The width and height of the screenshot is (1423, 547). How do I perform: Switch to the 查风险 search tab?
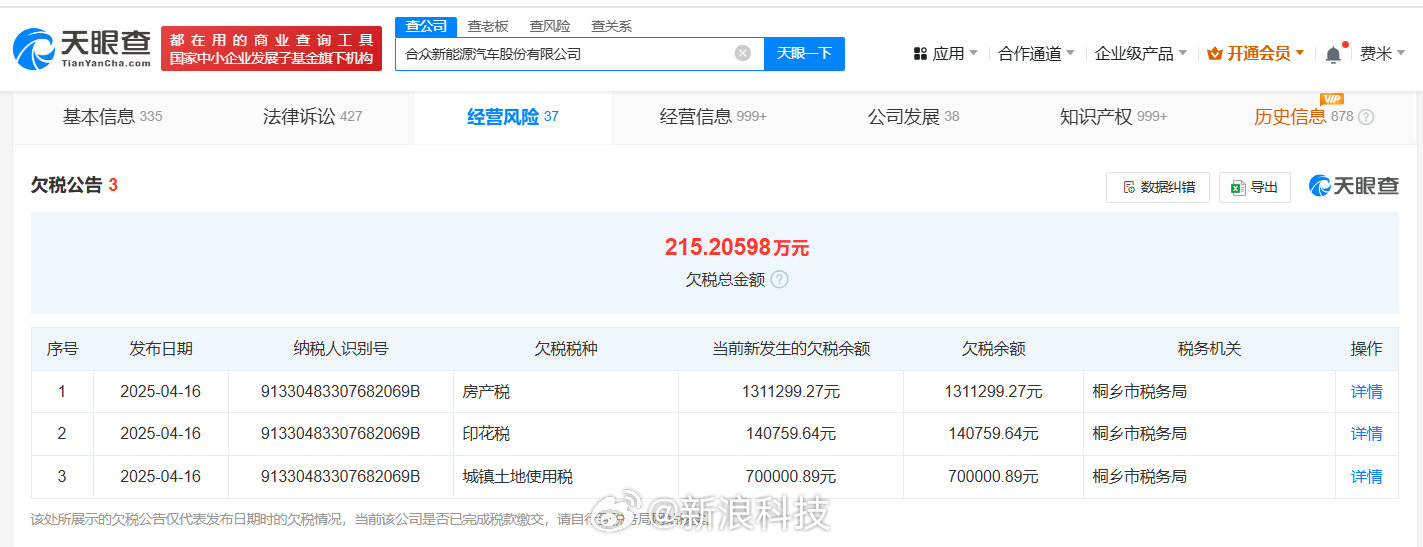click(550, 26)
